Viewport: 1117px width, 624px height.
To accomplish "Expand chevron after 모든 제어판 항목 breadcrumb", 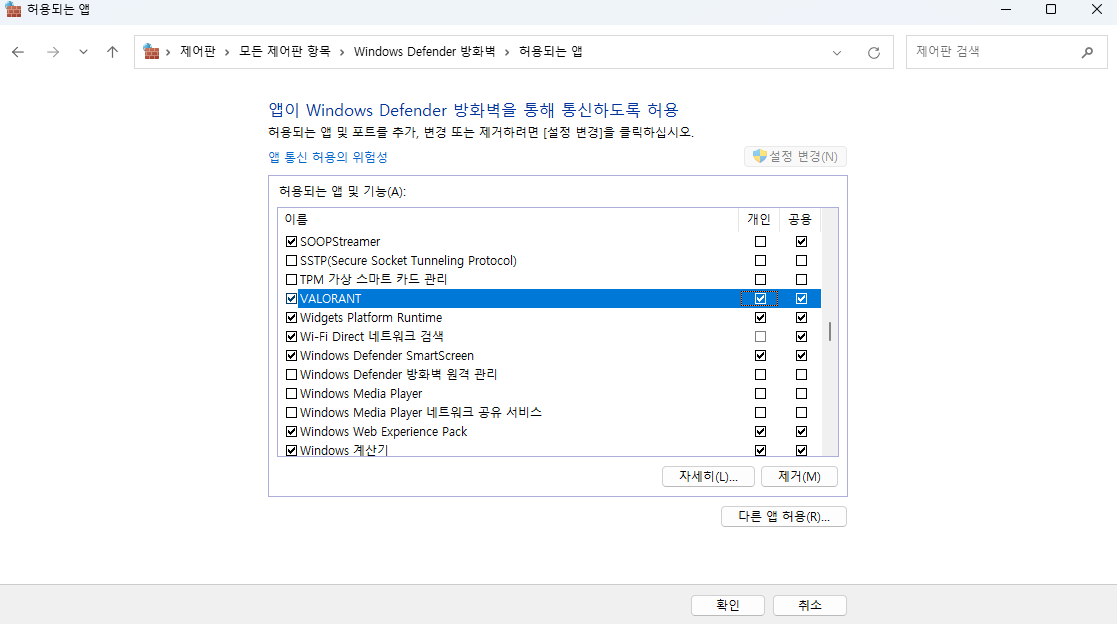I will [x=342, y=52].
